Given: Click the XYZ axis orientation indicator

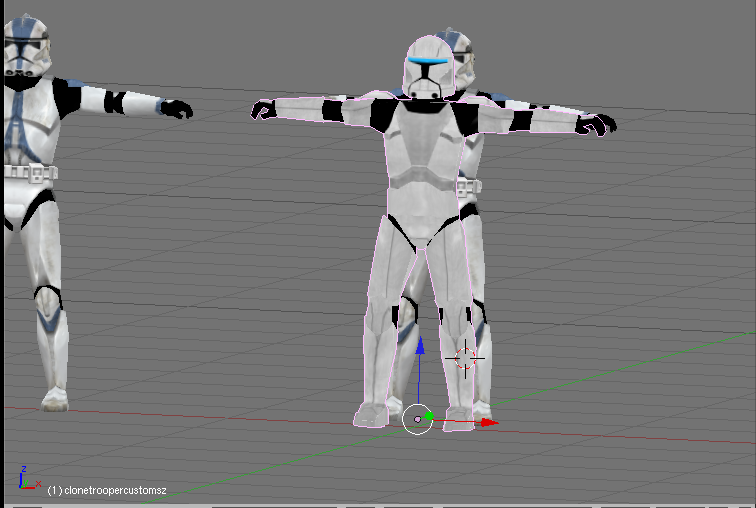Looking at the screenshot, I should tap(29, 477).
